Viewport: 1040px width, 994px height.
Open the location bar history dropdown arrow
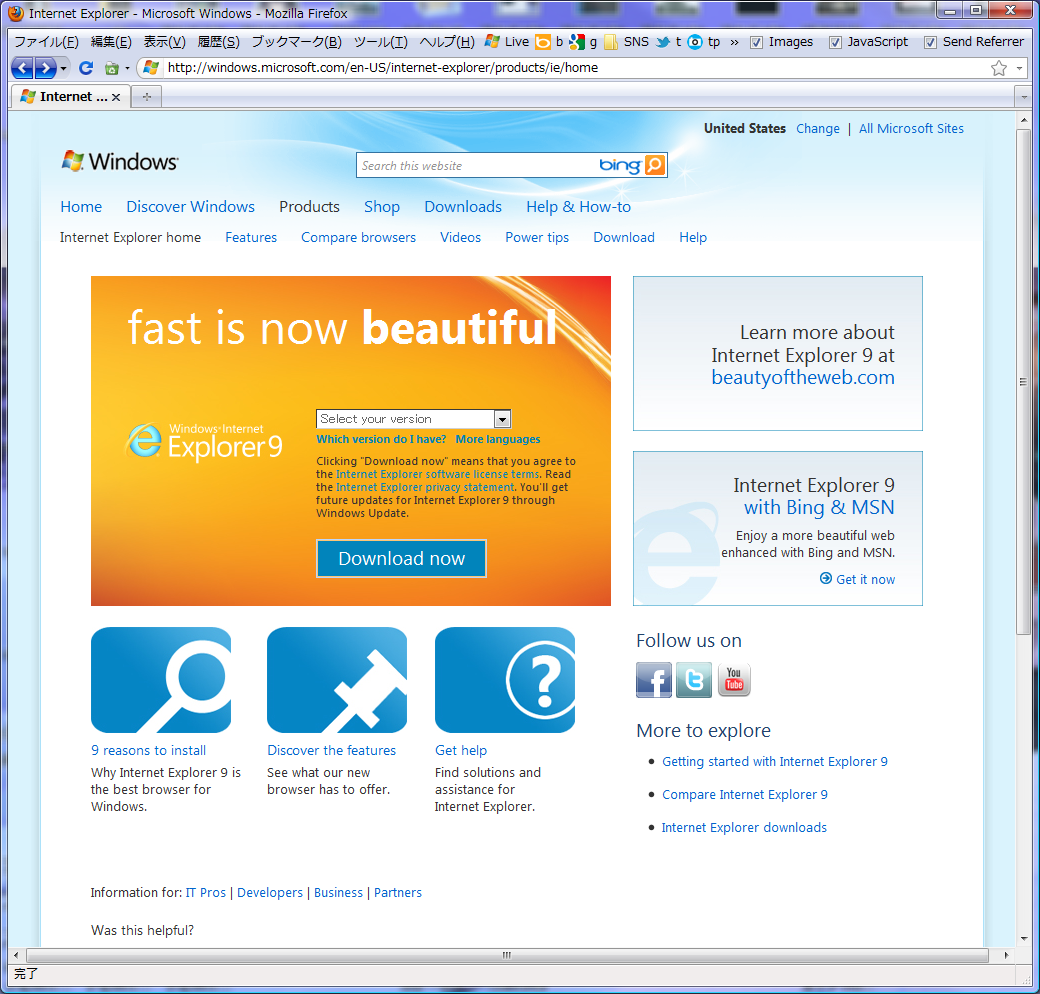(1019, 68)
